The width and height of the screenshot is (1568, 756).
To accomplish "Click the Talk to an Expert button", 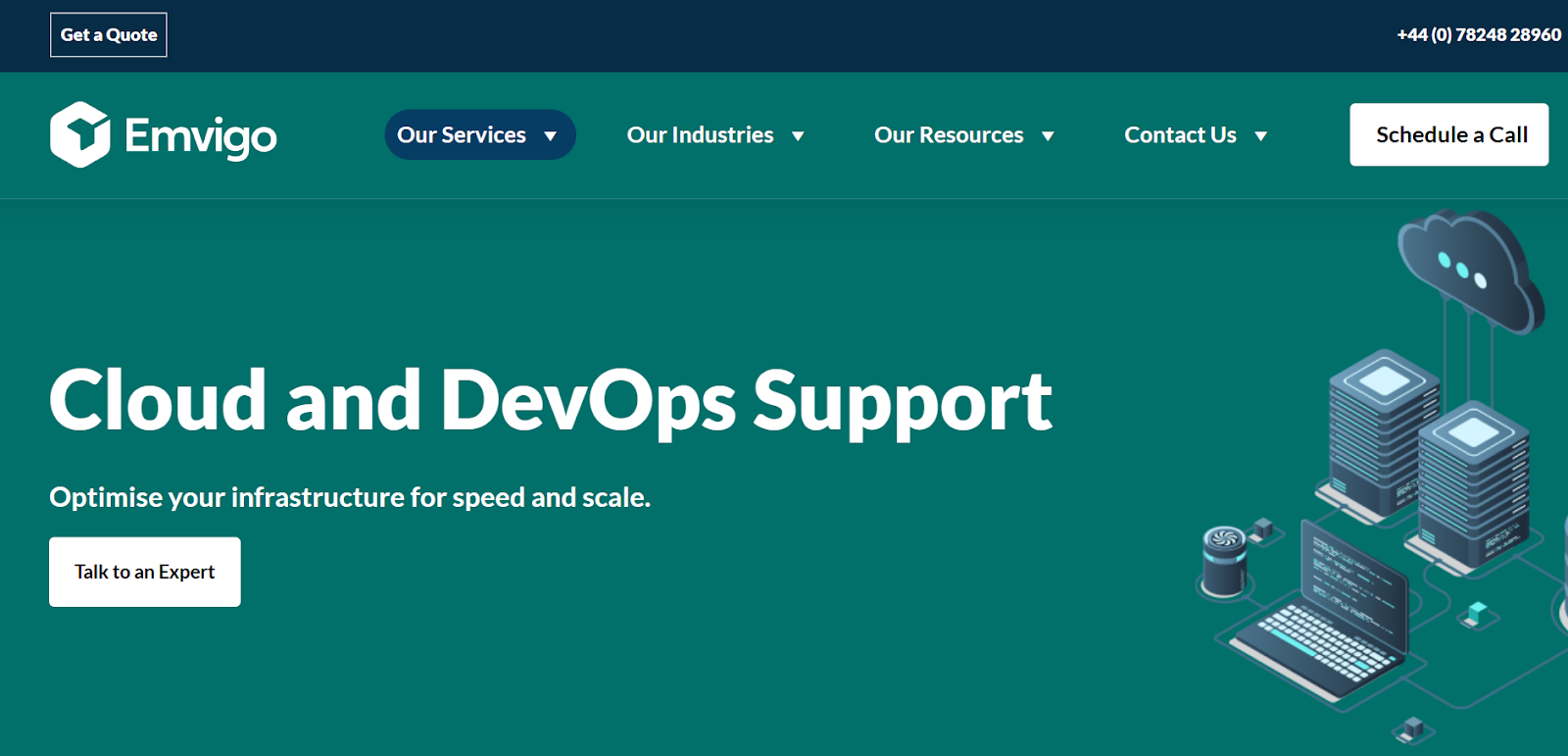I will point(145,572).
